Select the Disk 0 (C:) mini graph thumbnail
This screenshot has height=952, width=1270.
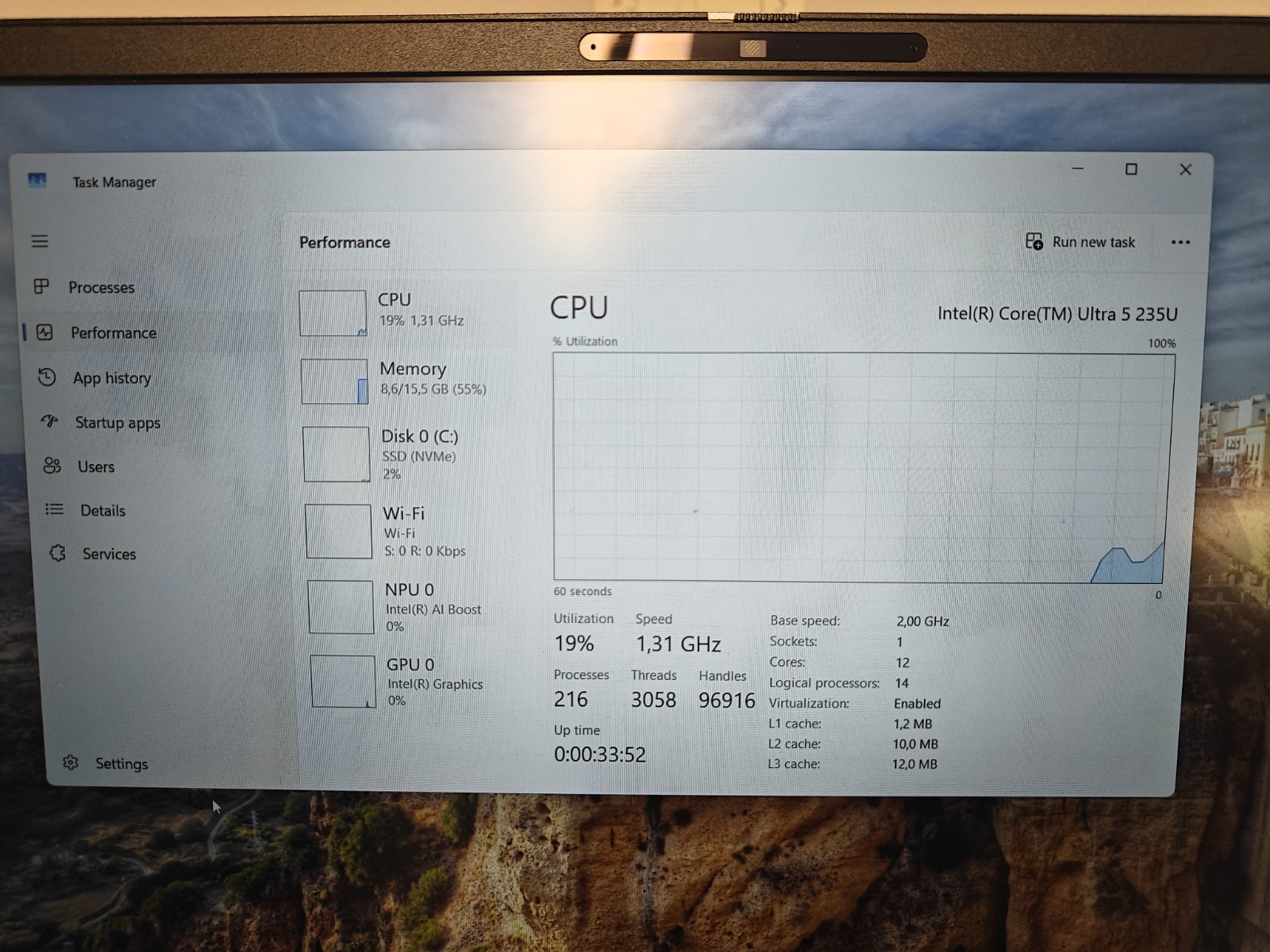coord(337,454)
